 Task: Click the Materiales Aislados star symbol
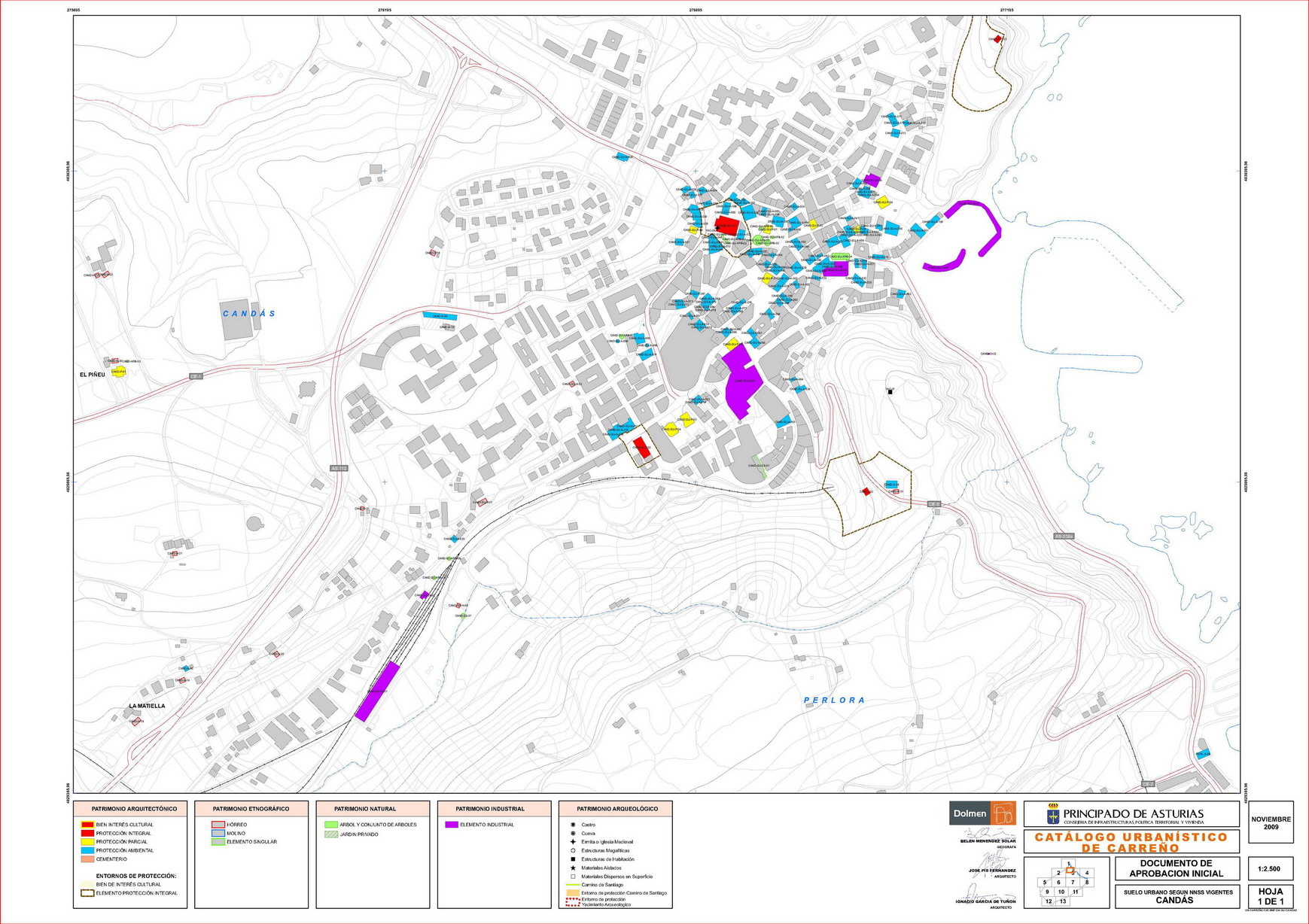click(x=573, y=868)
